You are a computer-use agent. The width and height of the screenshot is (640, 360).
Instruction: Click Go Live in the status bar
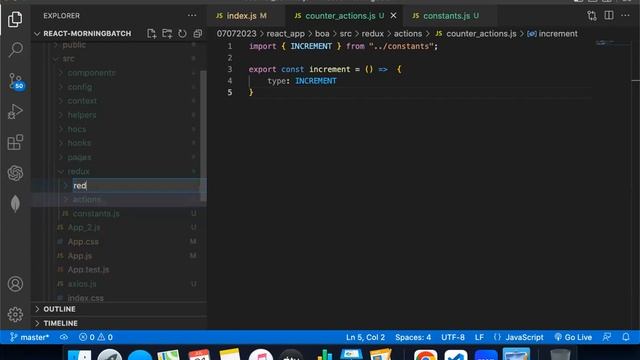coord(573,337)
